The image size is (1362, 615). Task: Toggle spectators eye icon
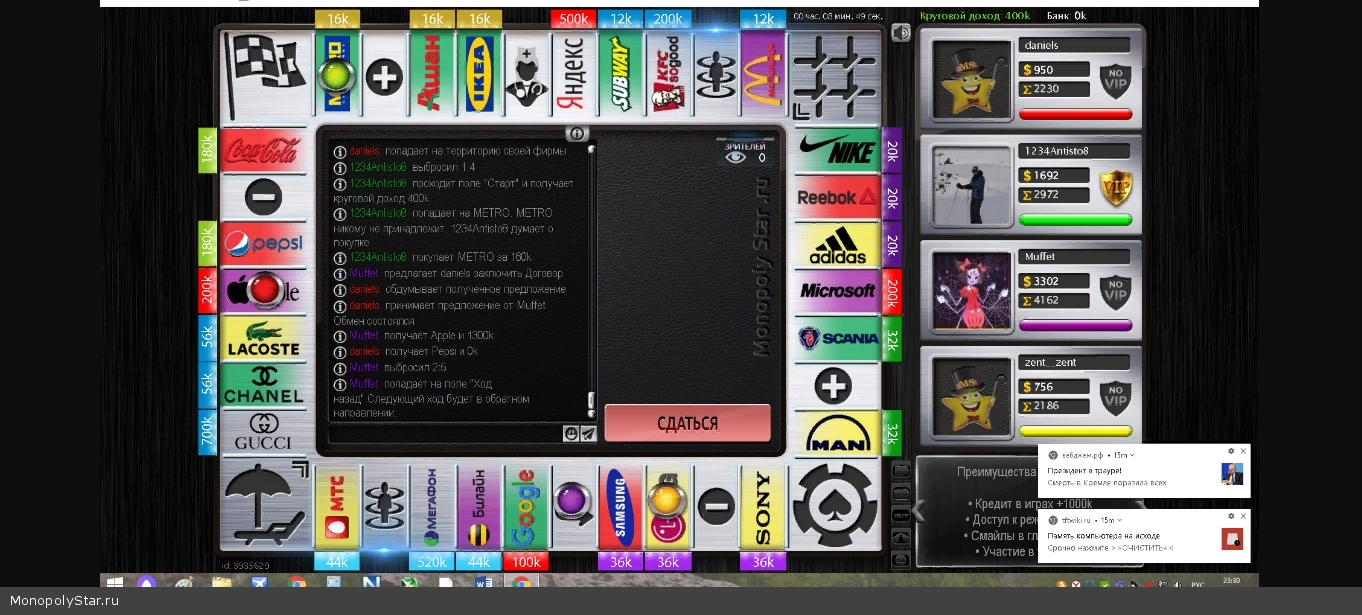pyautogui.click(x=736, y=157)
